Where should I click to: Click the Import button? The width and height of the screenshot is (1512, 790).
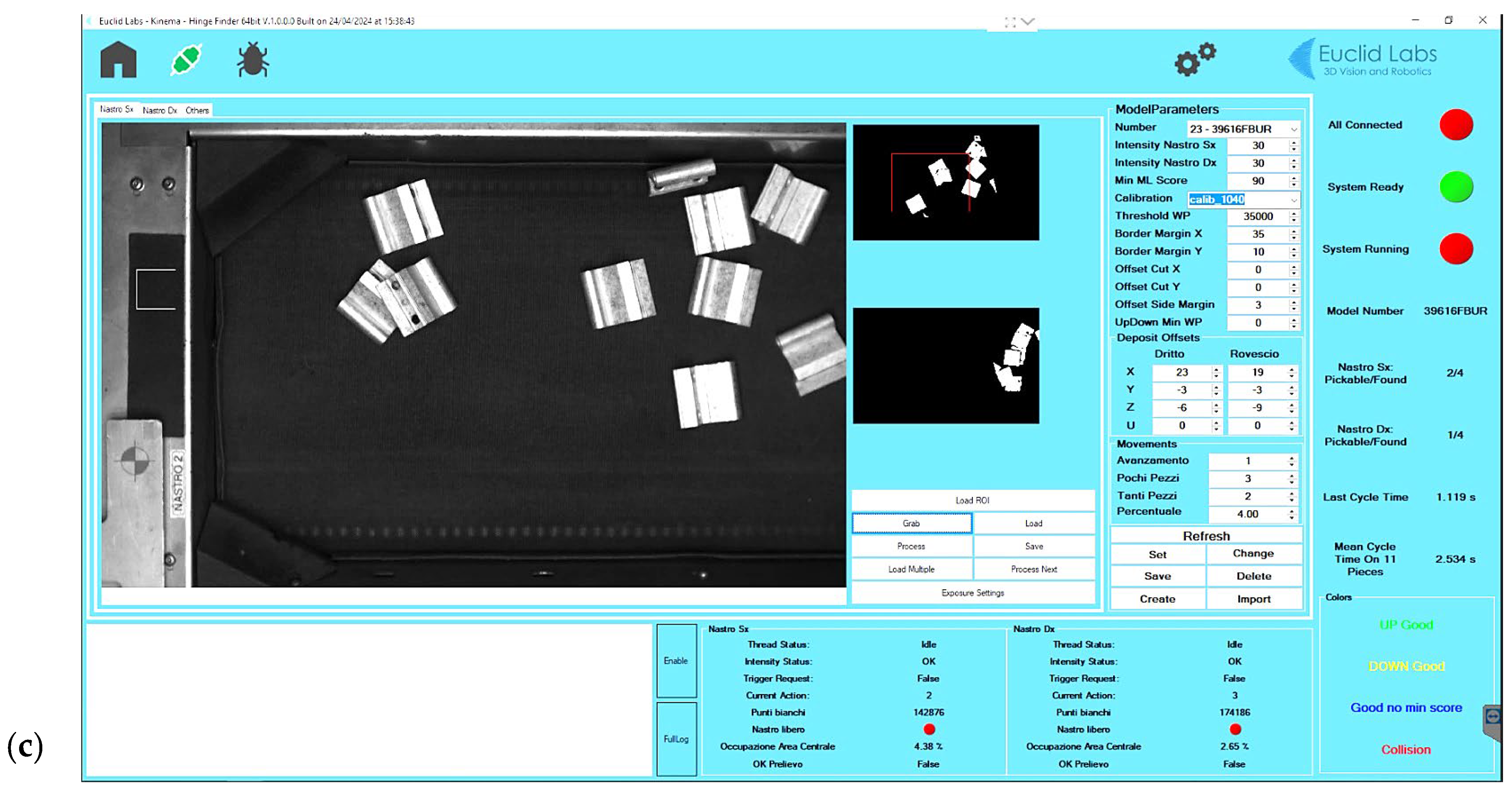[x=1254, y=599]
